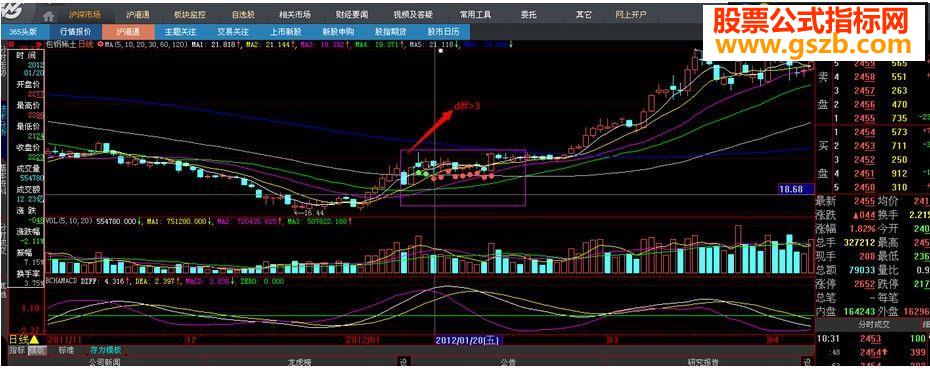Click the 收盘价 row in info panel
930x369 pixels.
click(27, 151)
